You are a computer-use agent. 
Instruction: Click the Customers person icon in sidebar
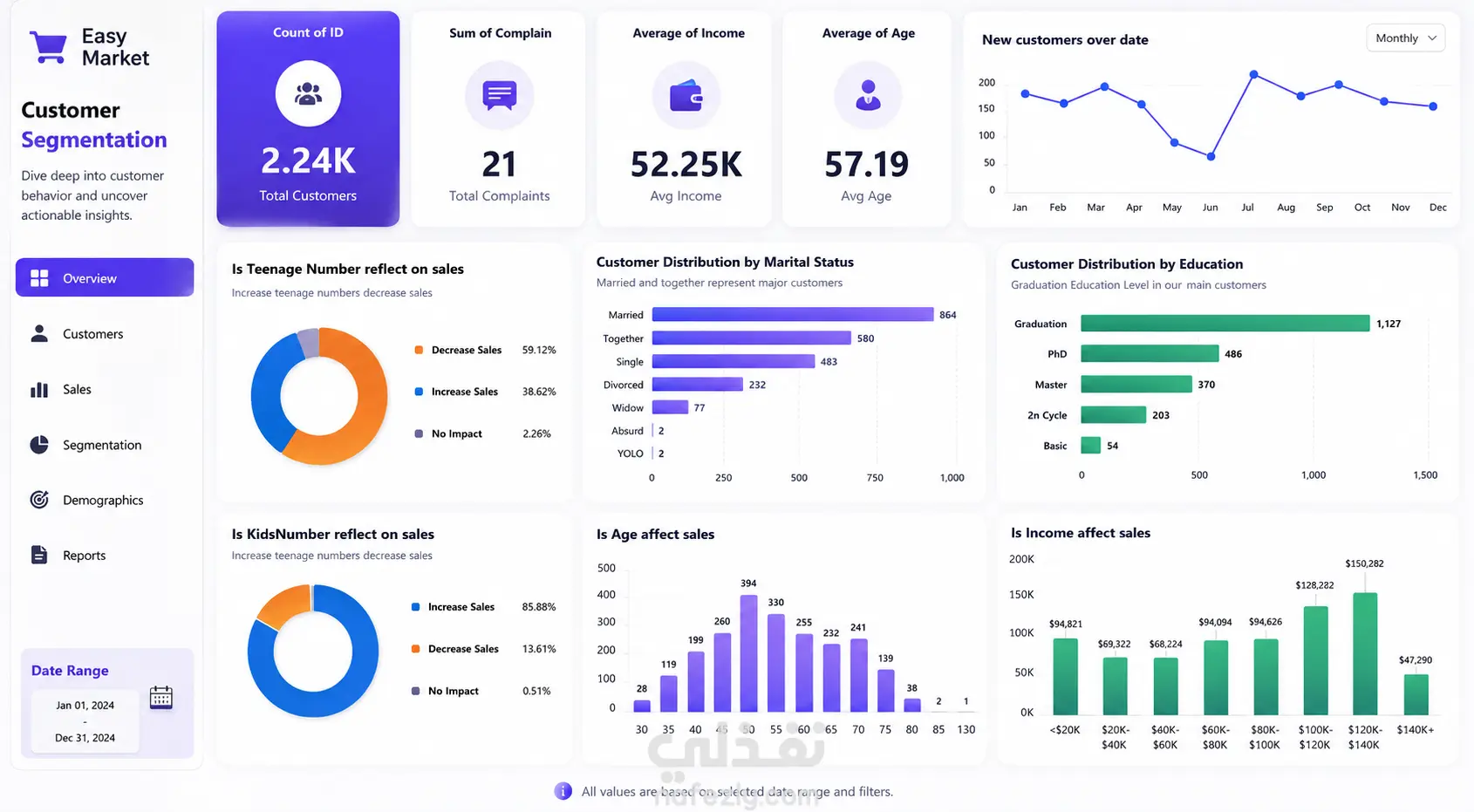(39, 333)
